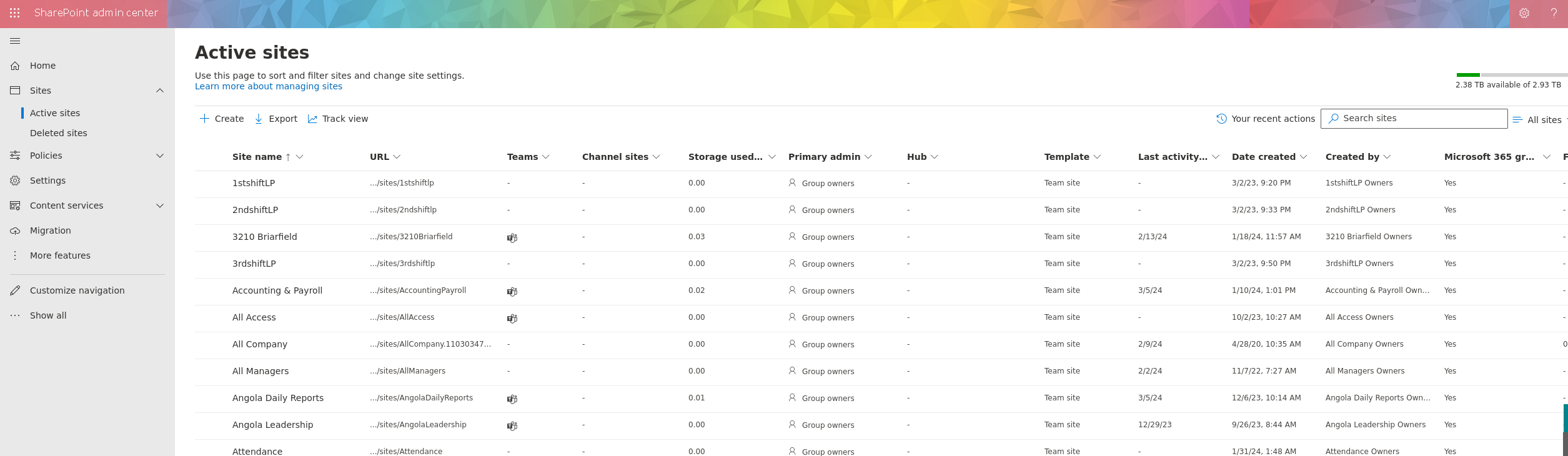Screen dimensions: 1568x456
Task: Open the All Company site name
Action: [x=260, y=344]
